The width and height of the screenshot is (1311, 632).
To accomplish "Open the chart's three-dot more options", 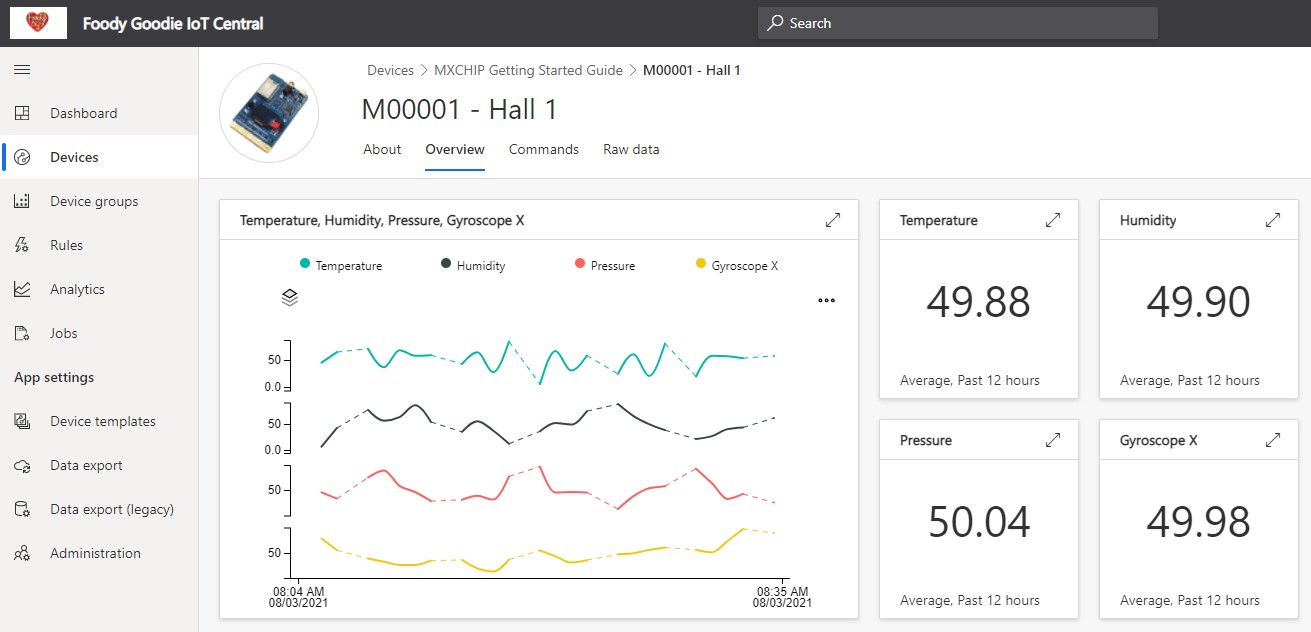I will click(826, 300).
